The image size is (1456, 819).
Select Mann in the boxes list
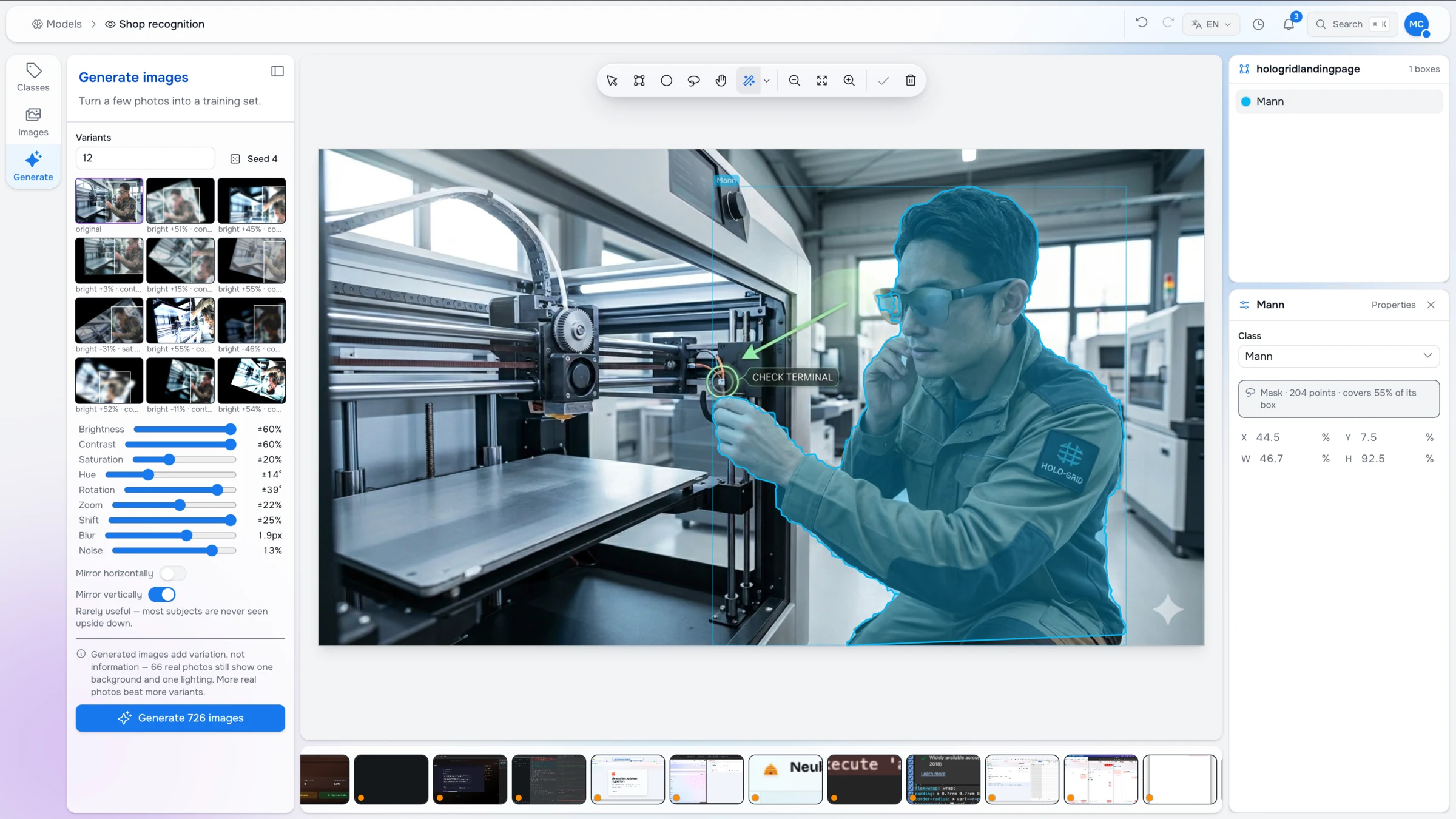click(x=1338, y=101)
